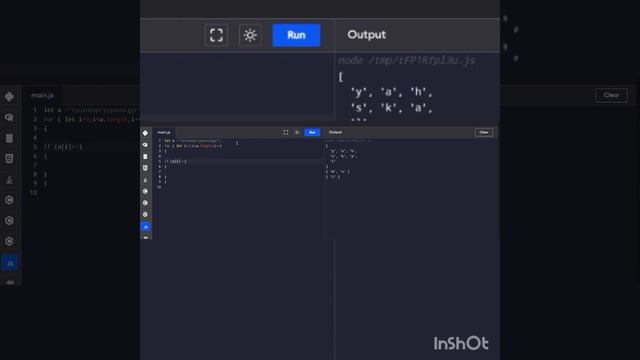Toggle the light theme sun icon in enlarged toolbar
The image size is (640, 360).
(x=250, y=35)
